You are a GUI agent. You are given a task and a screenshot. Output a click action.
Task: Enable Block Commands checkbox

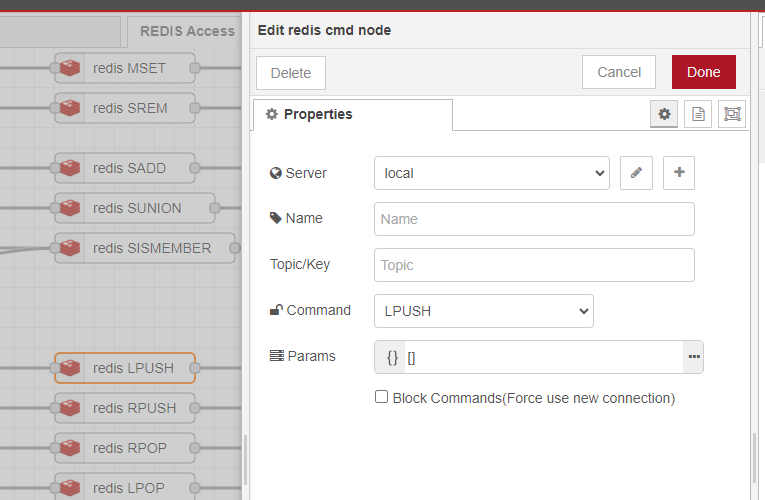(x=382, y=397)
